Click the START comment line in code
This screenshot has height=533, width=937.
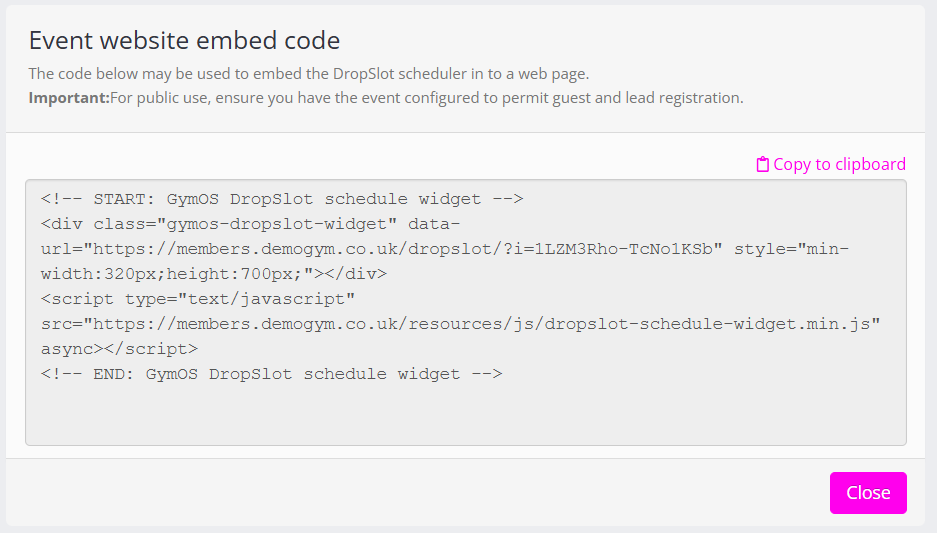tap(282, 199)
